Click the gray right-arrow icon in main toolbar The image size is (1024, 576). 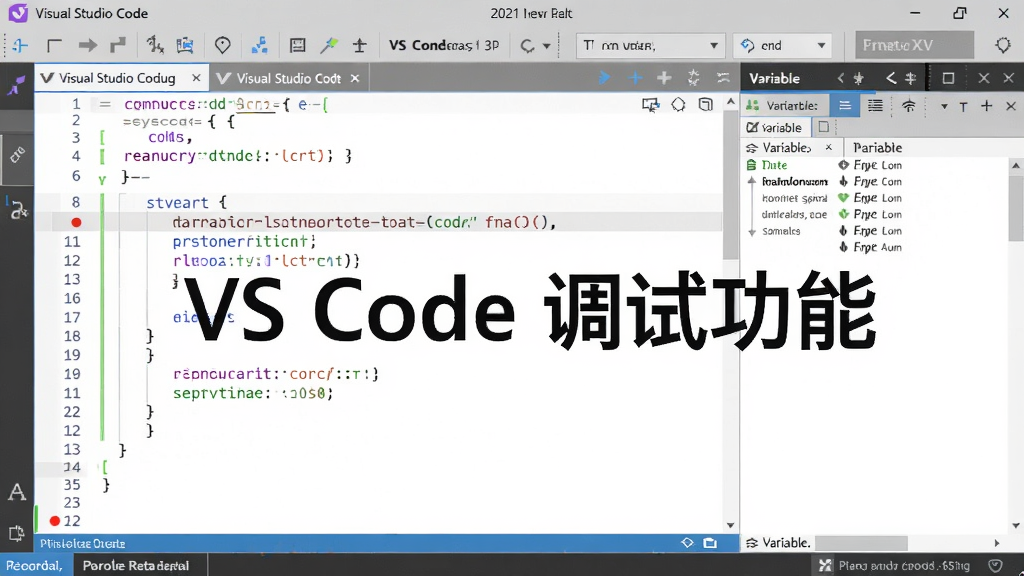tap(88, 45)
